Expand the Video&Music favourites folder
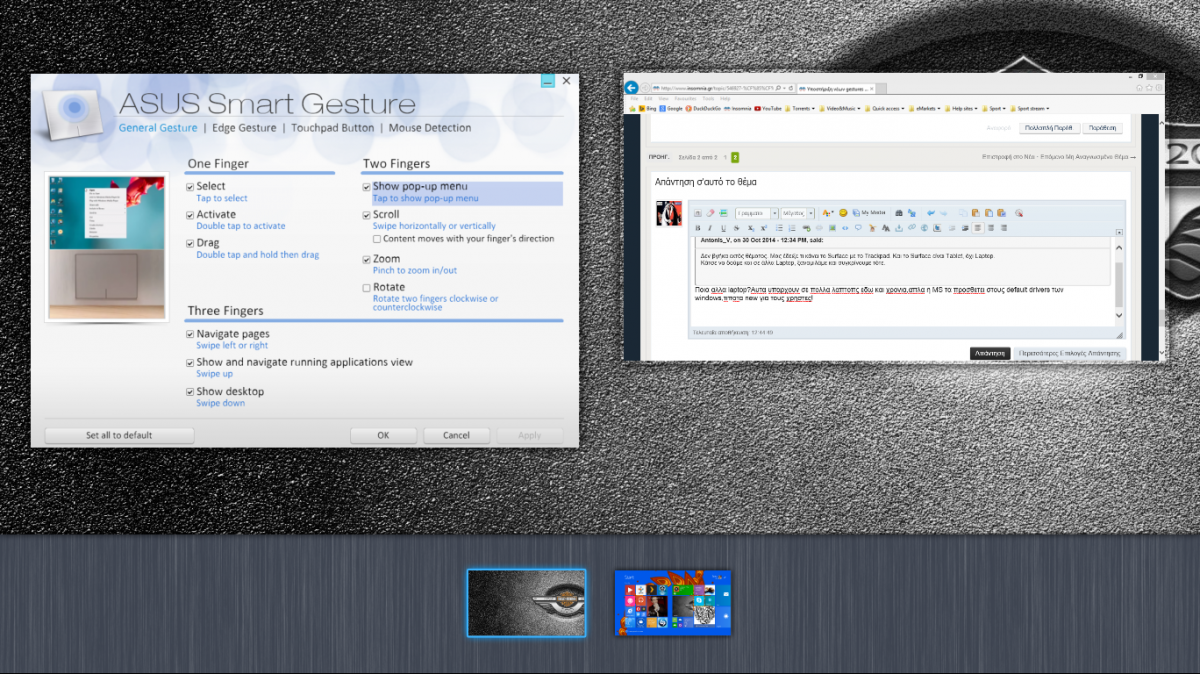Viewport: 1200px width, 674px height. (840, 108)
